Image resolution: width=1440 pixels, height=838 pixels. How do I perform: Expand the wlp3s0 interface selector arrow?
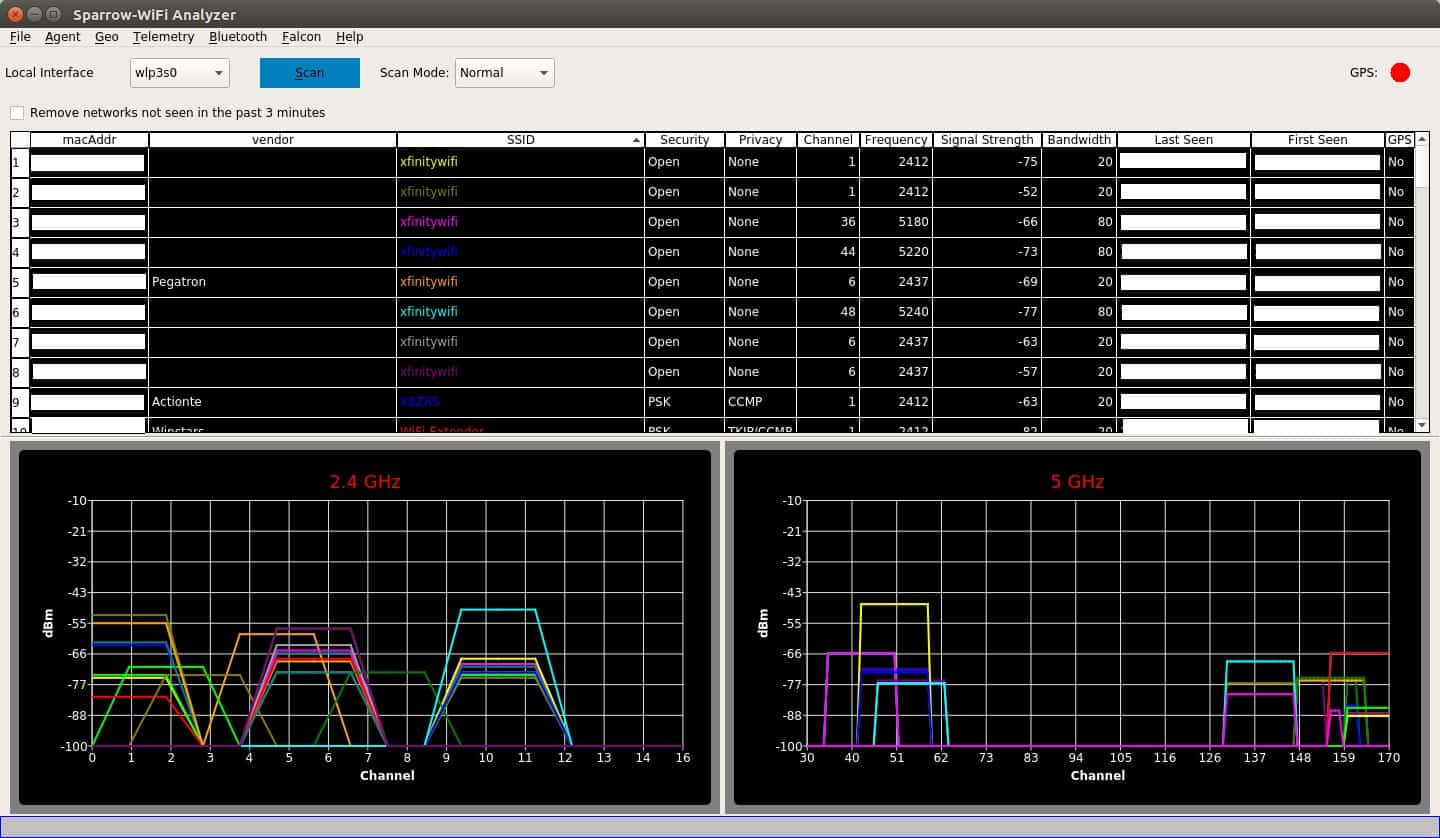(216, 72)
